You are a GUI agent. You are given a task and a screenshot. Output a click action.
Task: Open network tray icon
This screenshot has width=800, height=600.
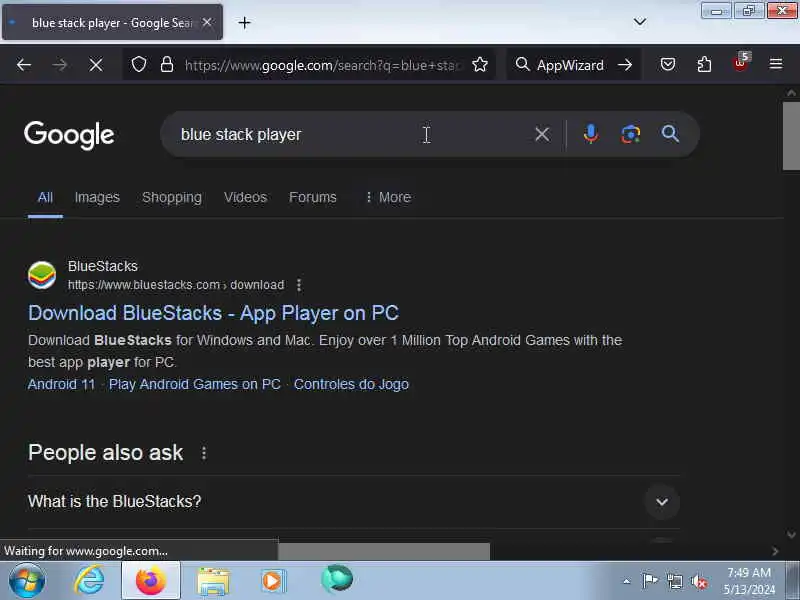click(675, 581)
